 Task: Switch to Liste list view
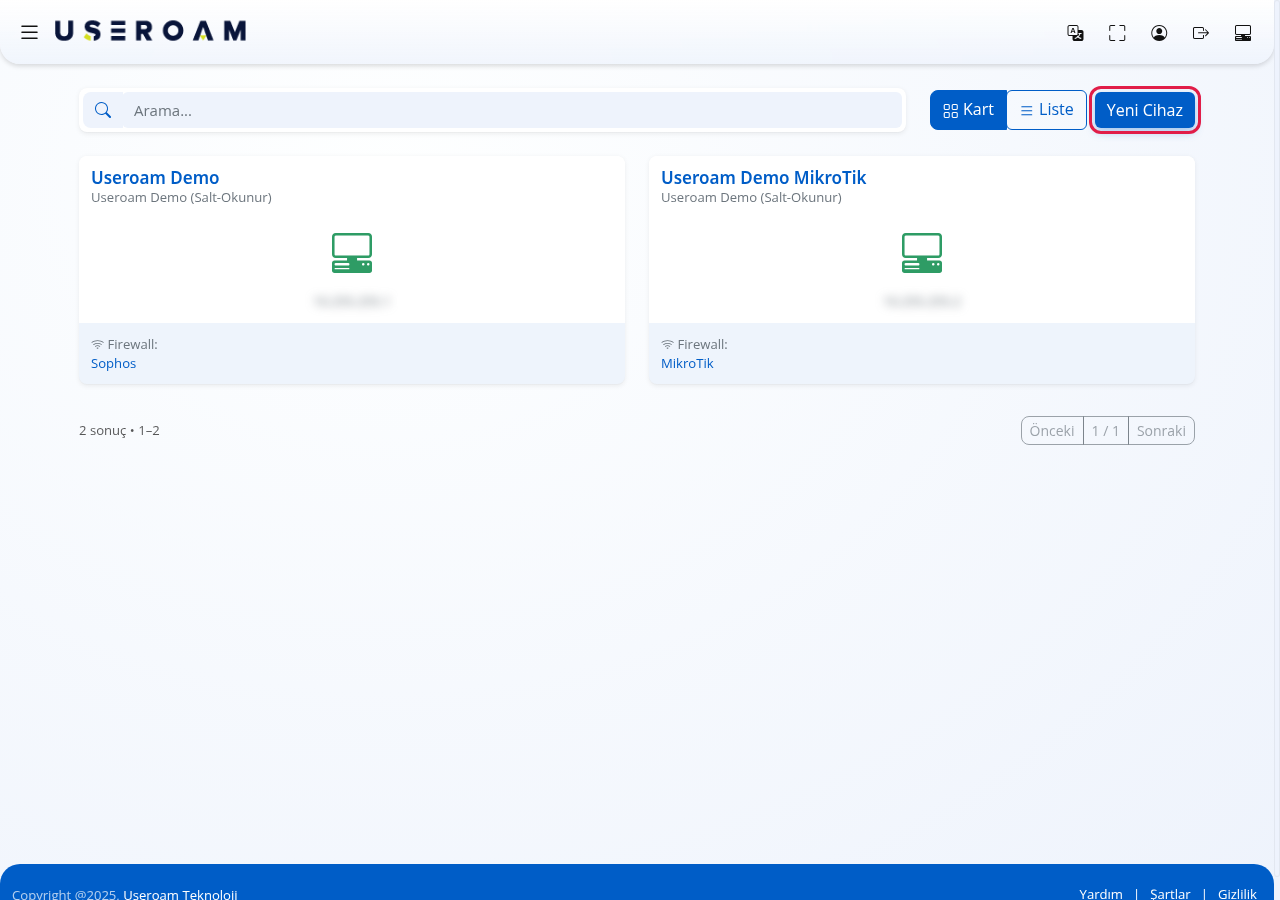click(x=1046, y=110)
